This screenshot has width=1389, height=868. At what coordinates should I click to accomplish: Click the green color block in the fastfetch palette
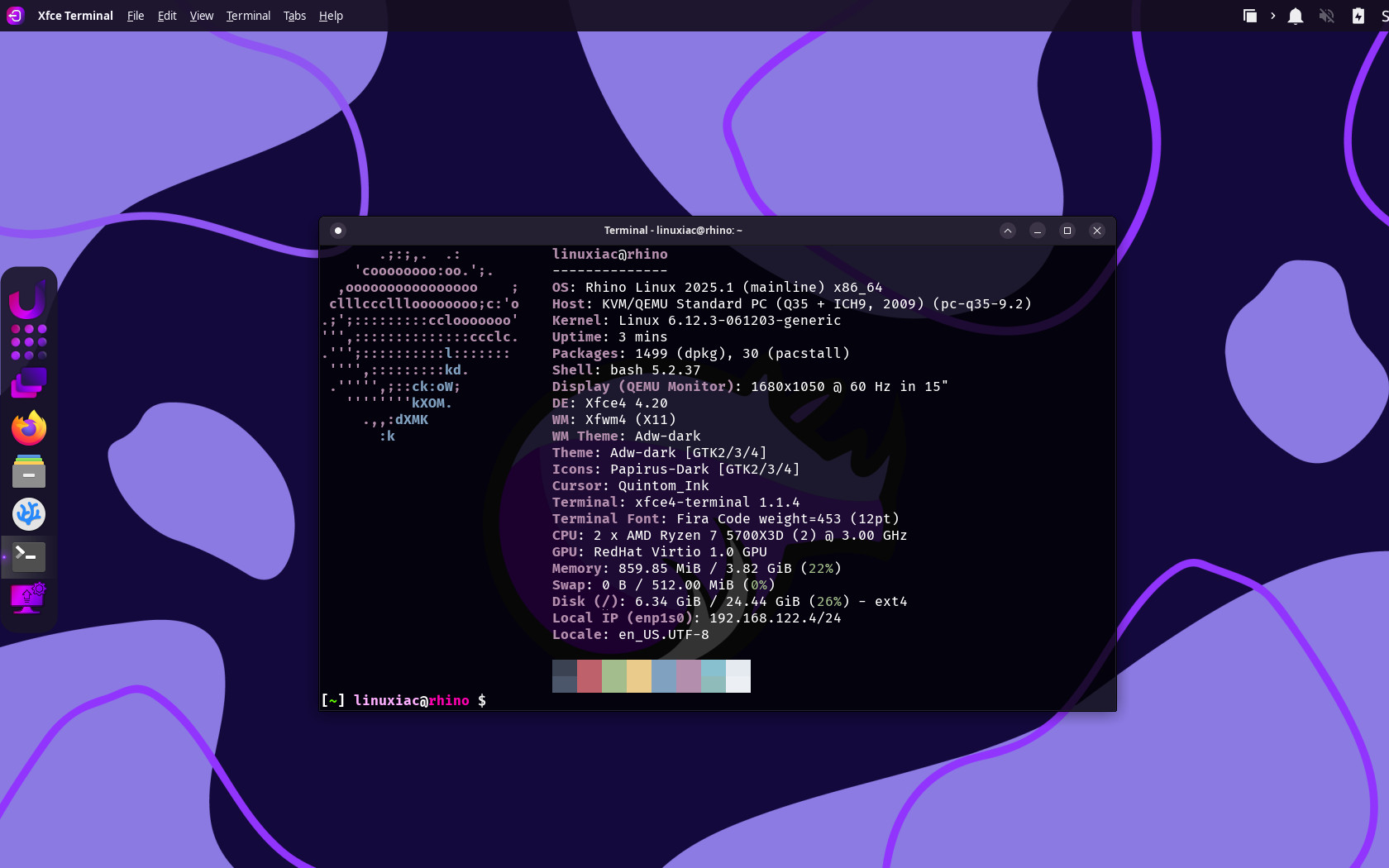pyautogui.click(x=614, y=676)
